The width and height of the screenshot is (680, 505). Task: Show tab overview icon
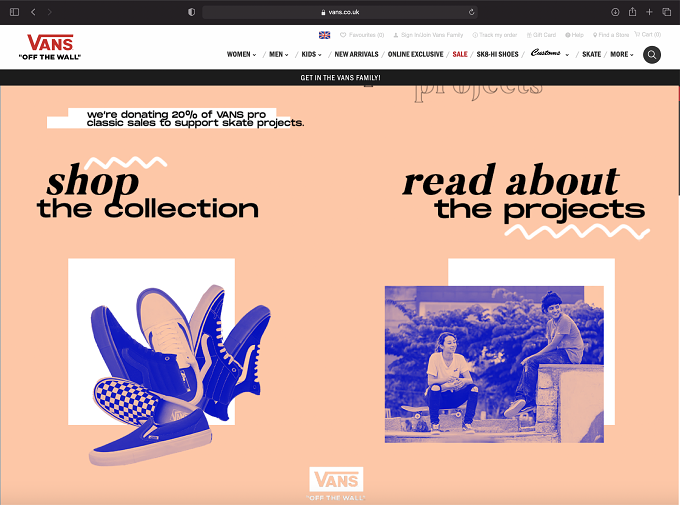click(667, 12)
